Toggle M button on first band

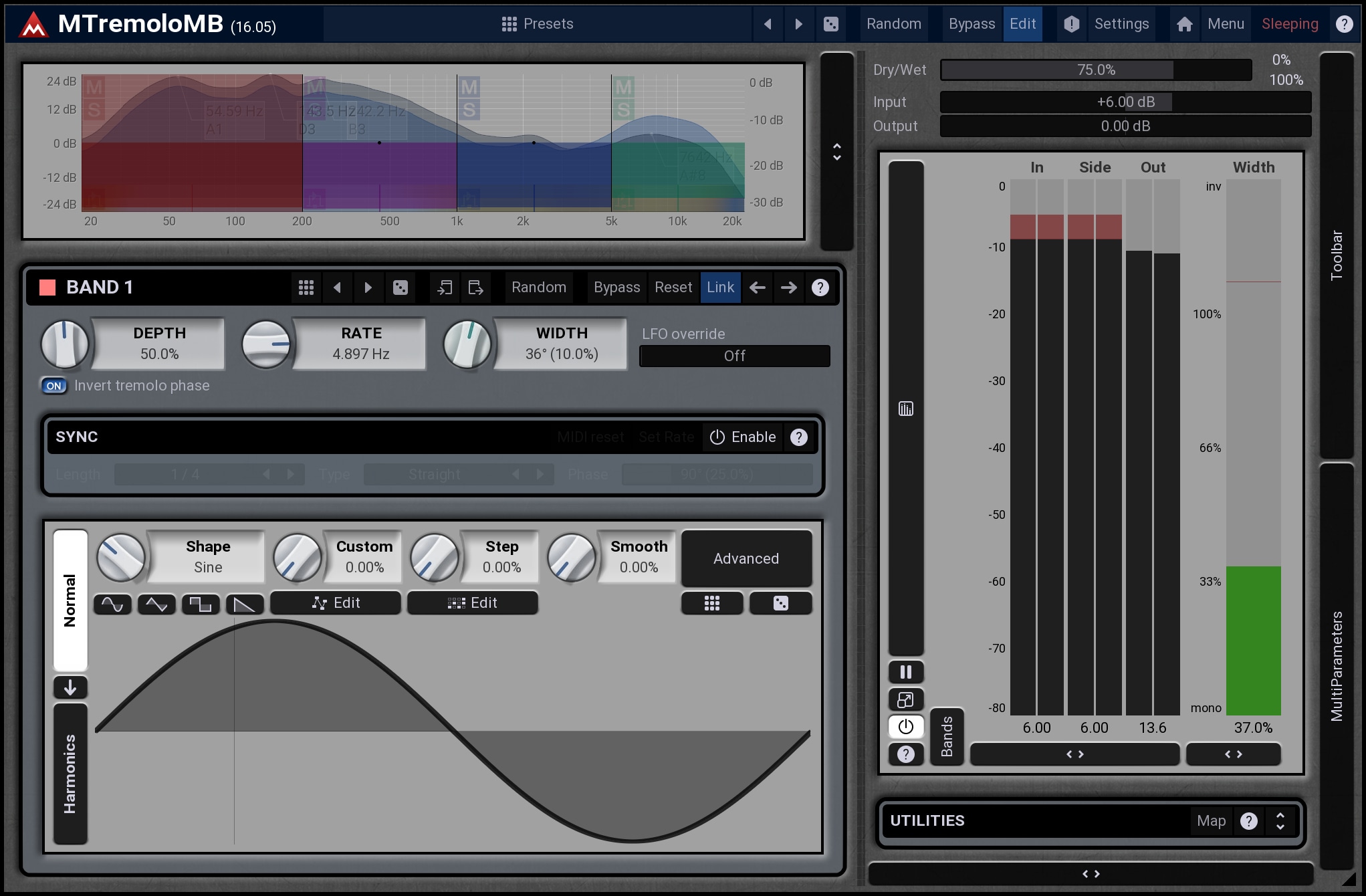point(94,88)
